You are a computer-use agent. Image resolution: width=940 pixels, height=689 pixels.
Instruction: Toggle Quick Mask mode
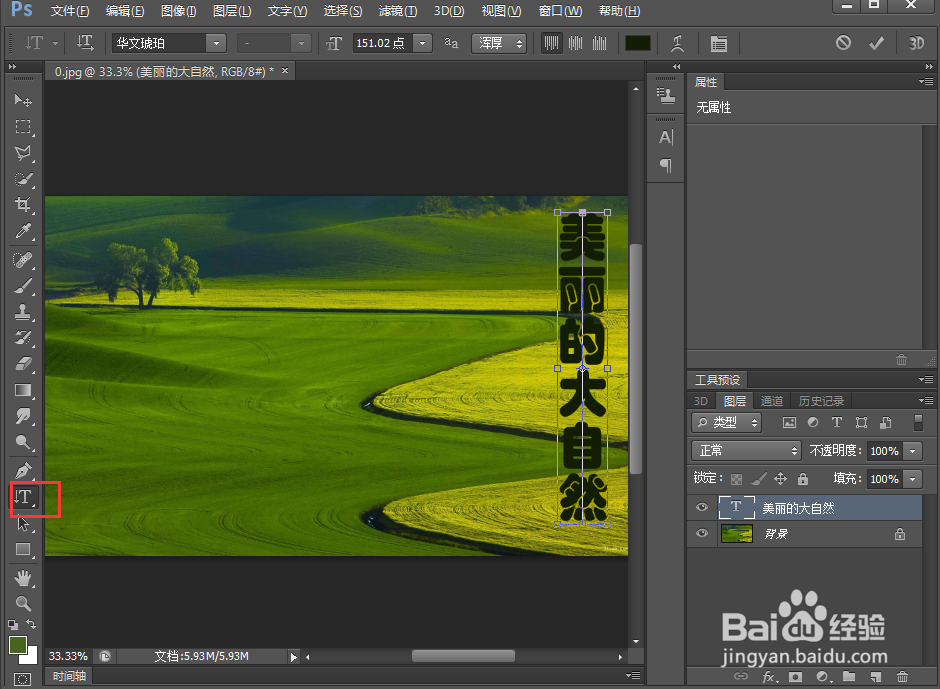(x=22, y=679)
